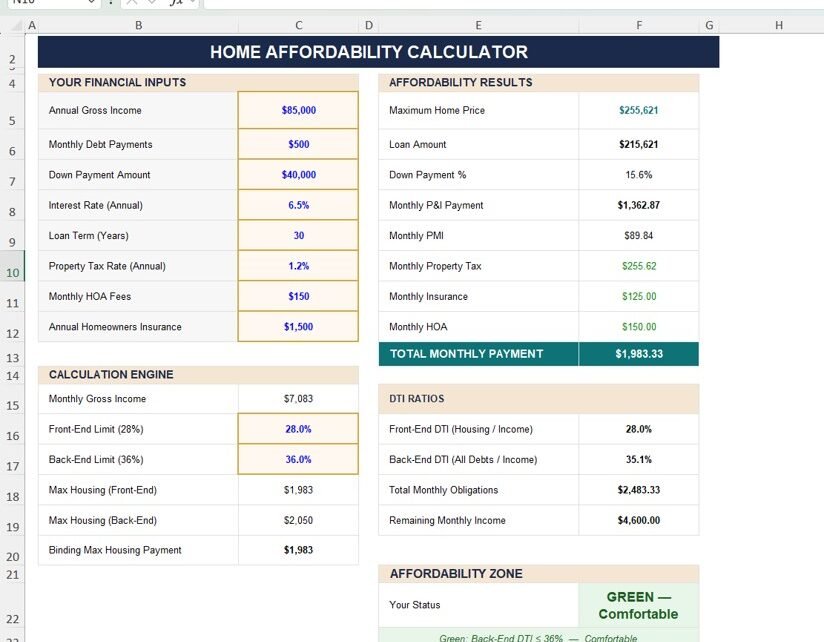Click the Annual Gross Income value $85,000
This screenshot has width=824, height=642.
(x=298, y=111)
